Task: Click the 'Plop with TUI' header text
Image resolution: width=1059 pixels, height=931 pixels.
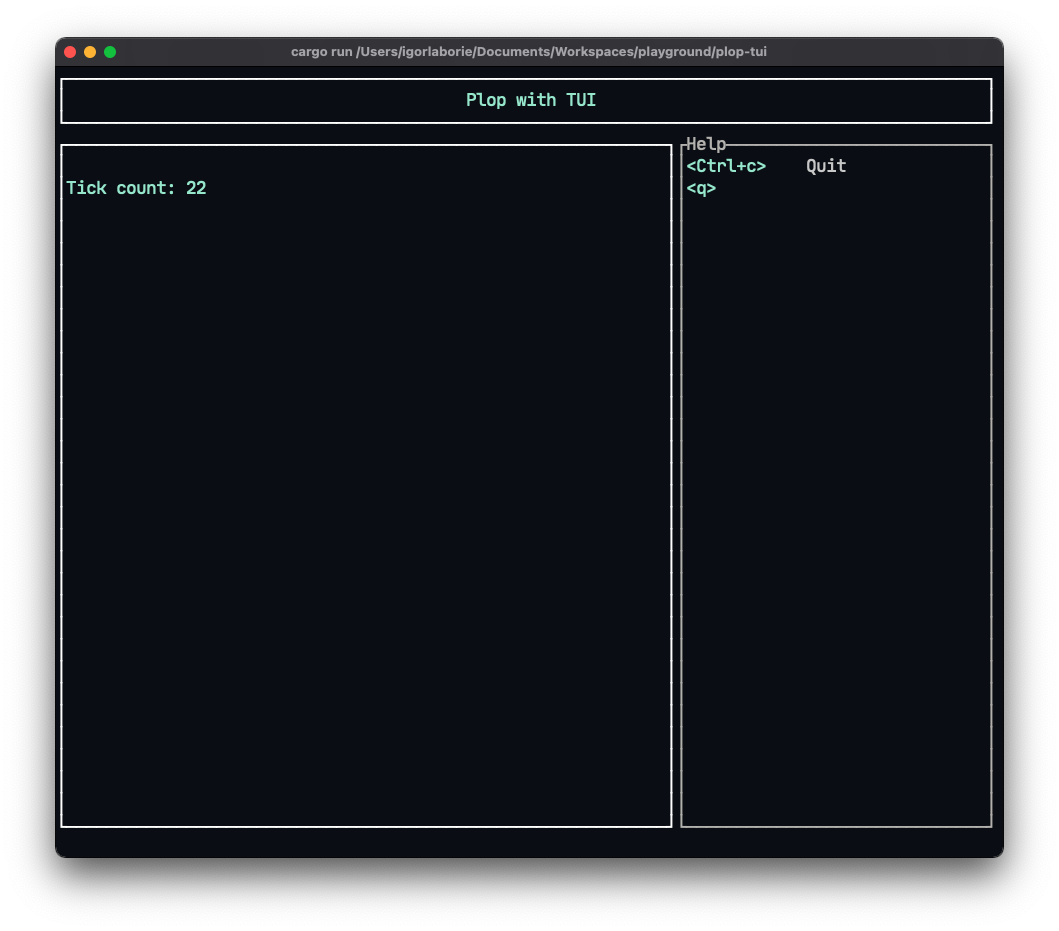Action: (531, 100)
